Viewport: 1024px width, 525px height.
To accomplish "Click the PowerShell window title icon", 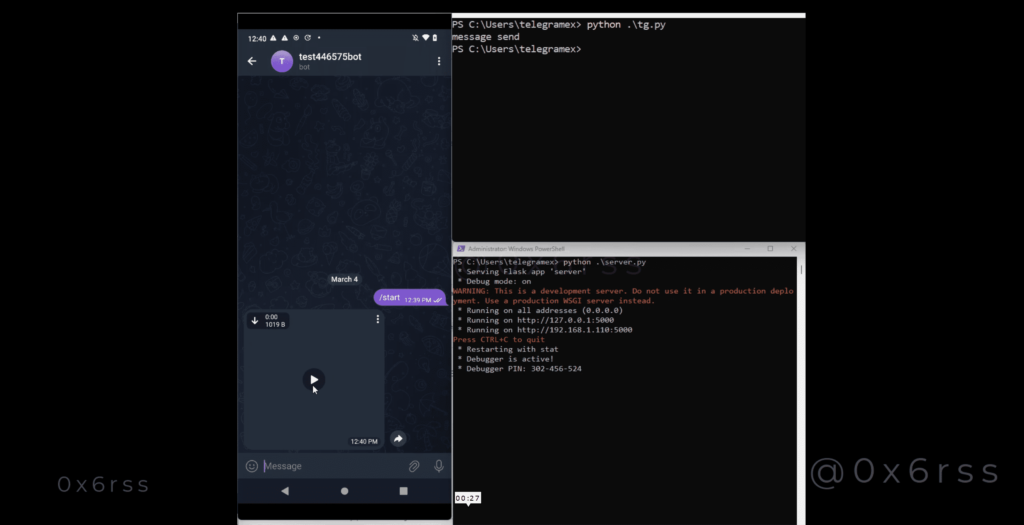I will [x=460, y=249].
